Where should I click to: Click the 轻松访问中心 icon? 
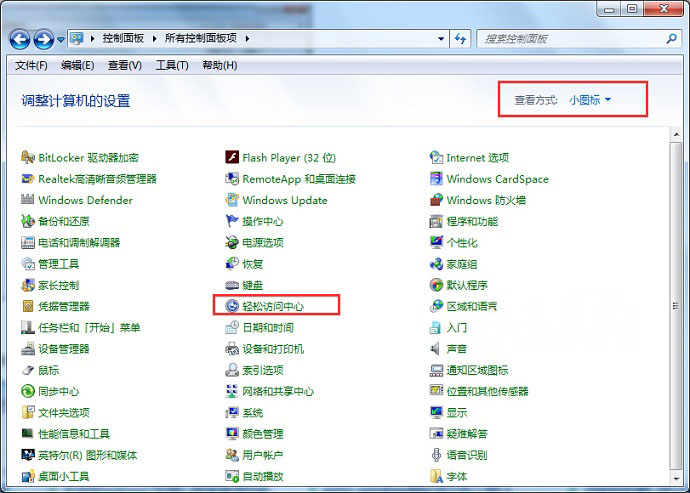coord(232,306)
